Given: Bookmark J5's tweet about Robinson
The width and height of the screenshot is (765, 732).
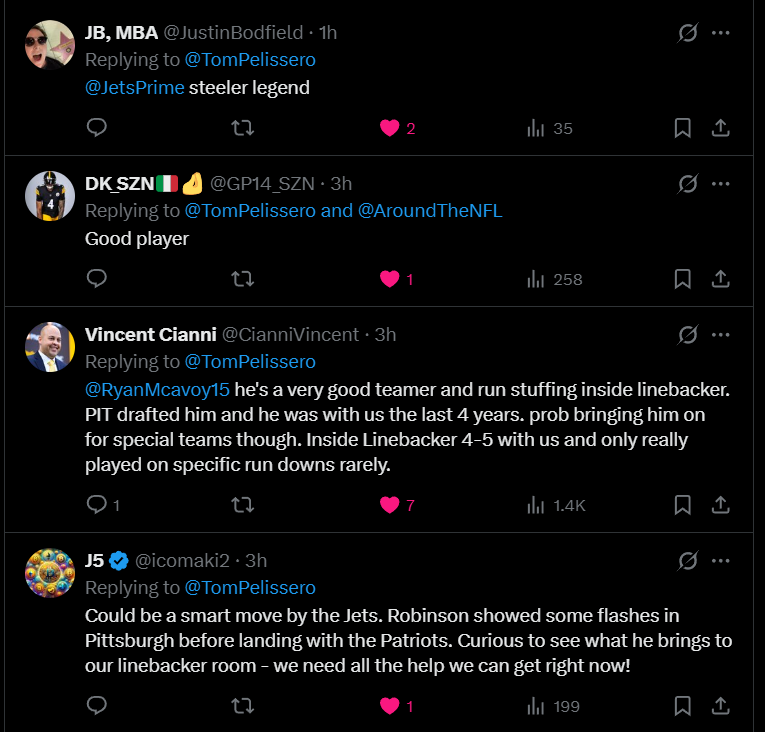Looking at the screenshot, I should click(682, 706).
